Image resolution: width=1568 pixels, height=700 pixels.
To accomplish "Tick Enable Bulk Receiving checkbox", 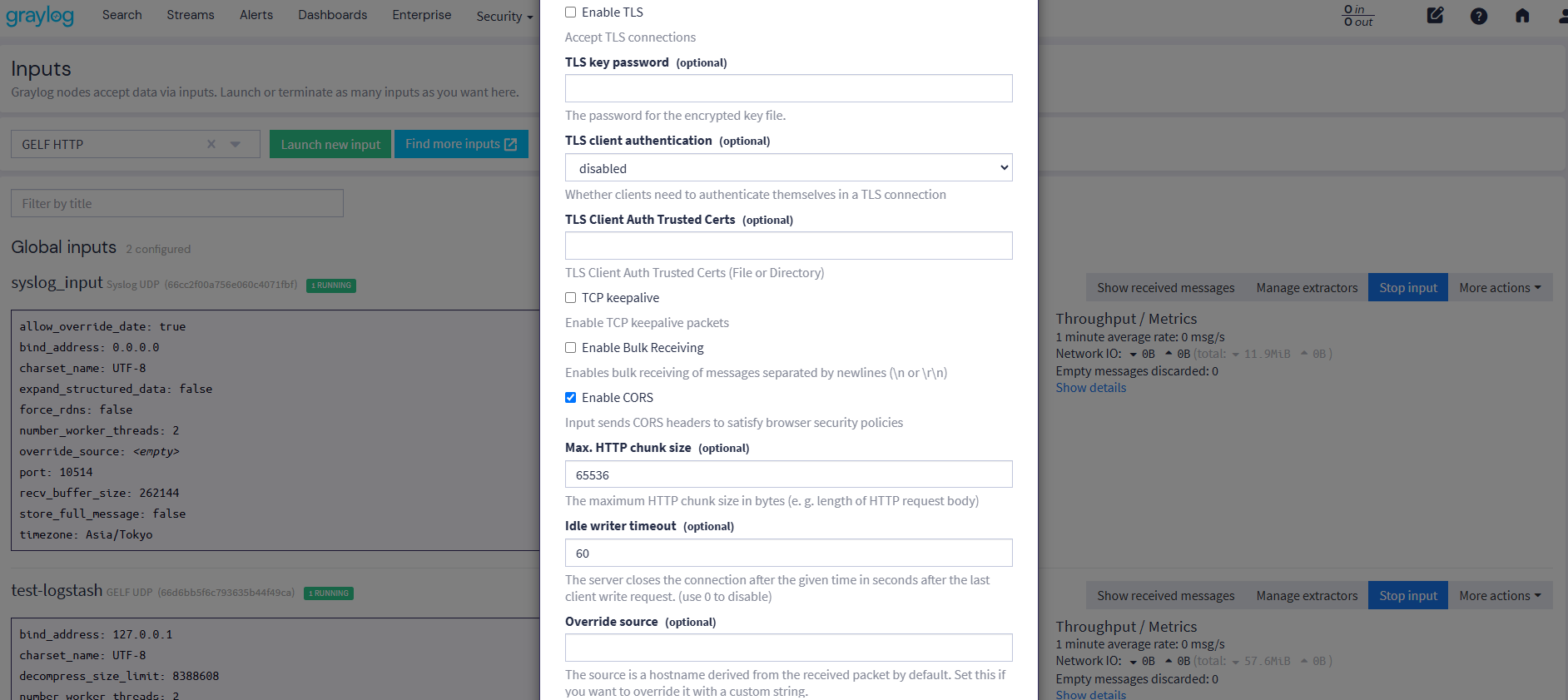I will 571,348.
